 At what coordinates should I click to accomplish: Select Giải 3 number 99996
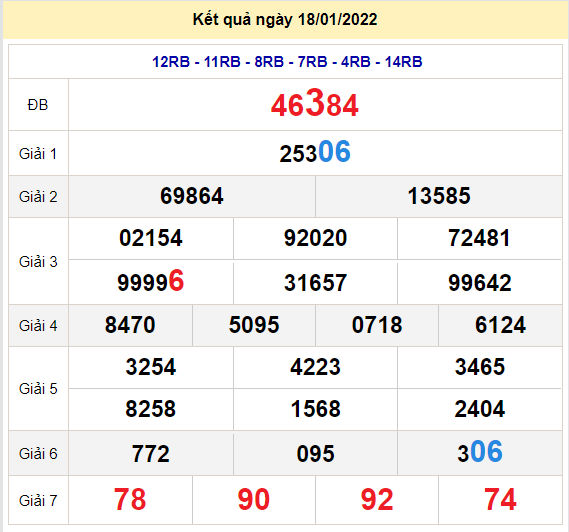coord(151,281)
